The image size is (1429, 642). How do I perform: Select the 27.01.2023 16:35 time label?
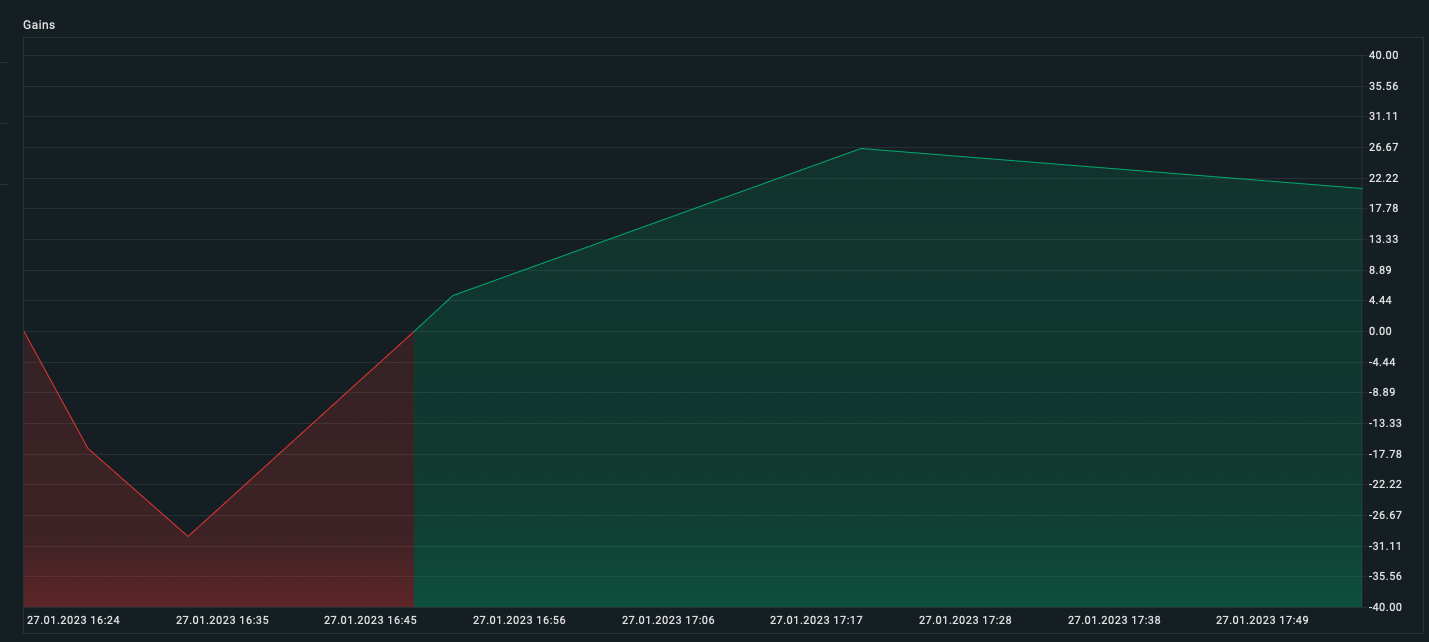(x=222, y=620)
